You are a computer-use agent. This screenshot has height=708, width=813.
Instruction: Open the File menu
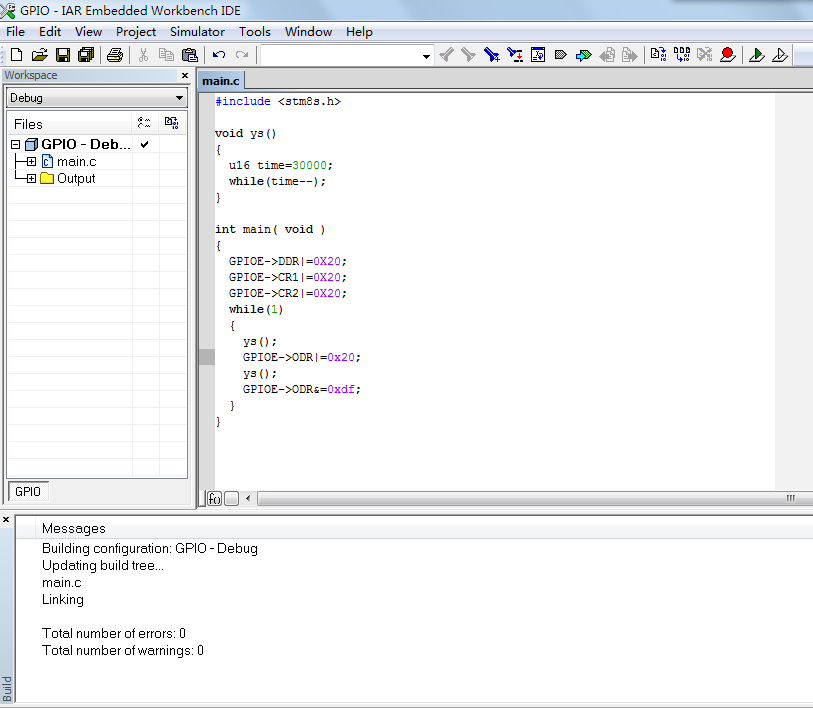coord(16,32)
